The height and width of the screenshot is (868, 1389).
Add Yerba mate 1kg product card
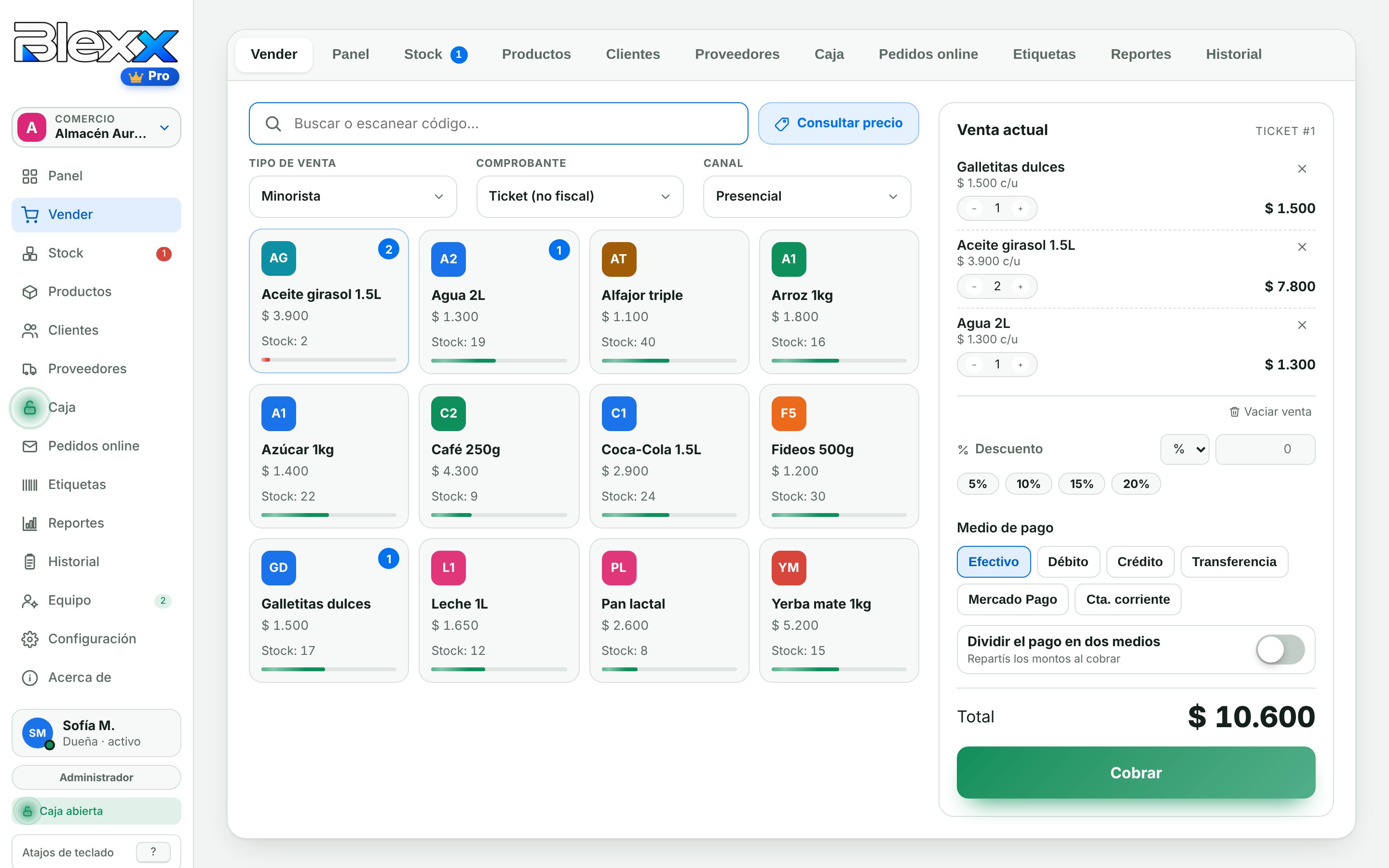839,610
